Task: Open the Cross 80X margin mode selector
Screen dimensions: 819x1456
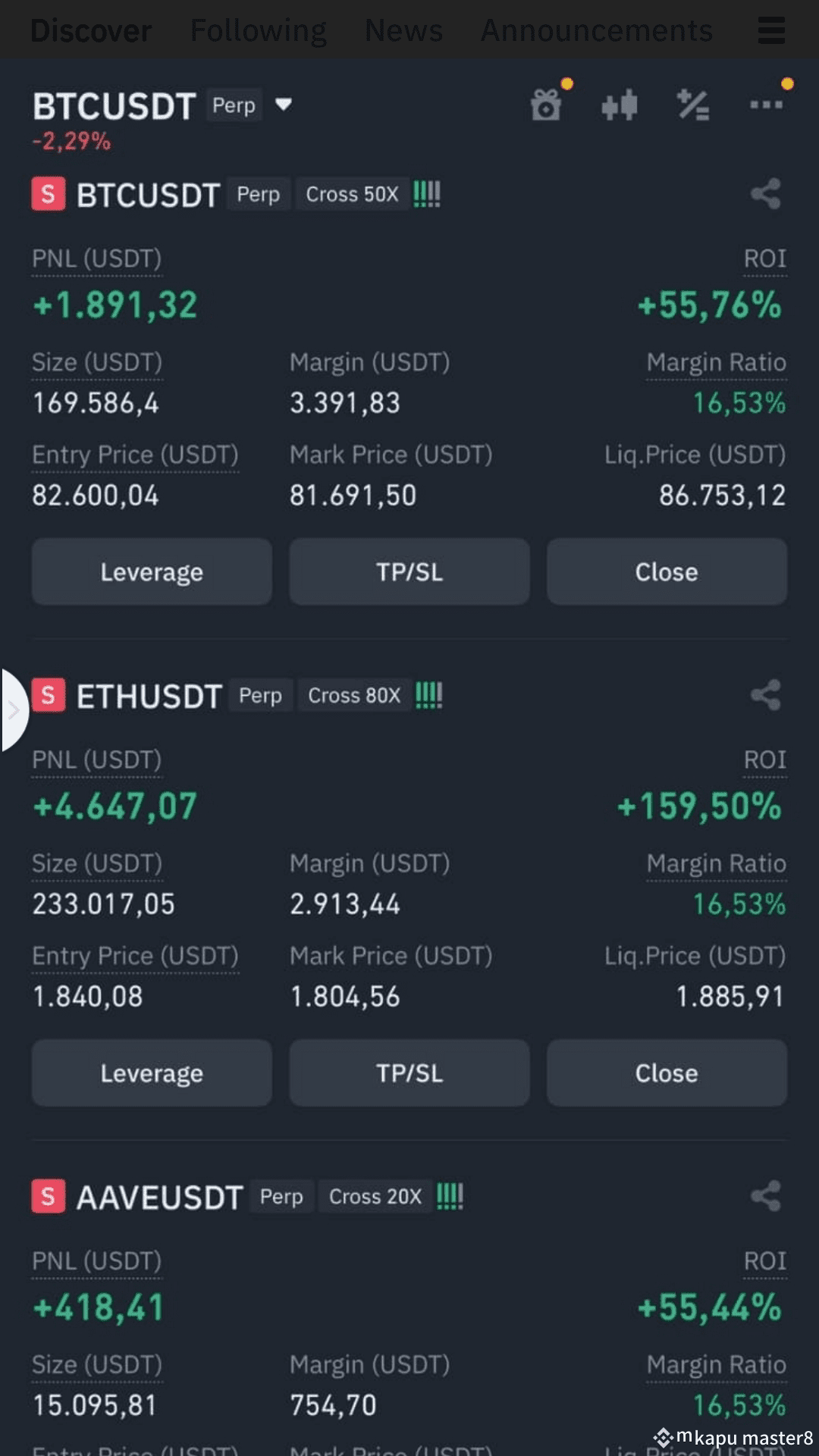Action: pos(354,695)
